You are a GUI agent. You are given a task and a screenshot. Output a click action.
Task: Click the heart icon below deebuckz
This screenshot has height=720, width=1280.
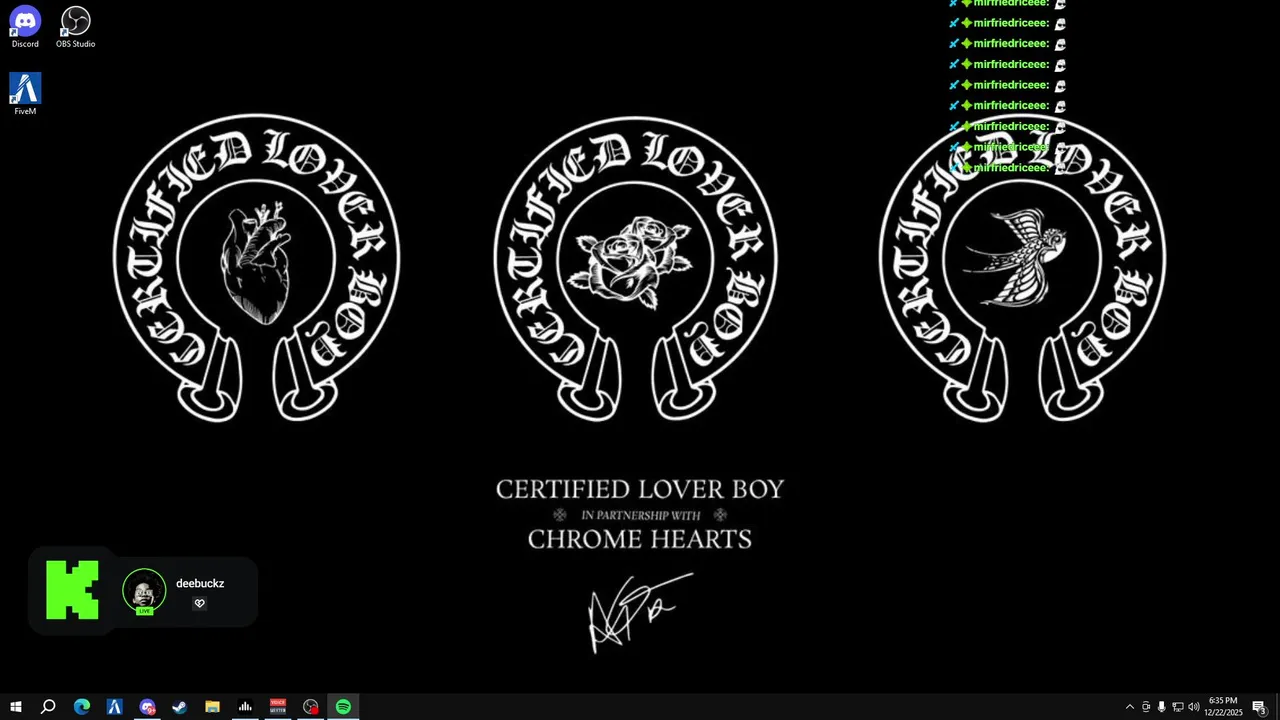pos(199,603)
